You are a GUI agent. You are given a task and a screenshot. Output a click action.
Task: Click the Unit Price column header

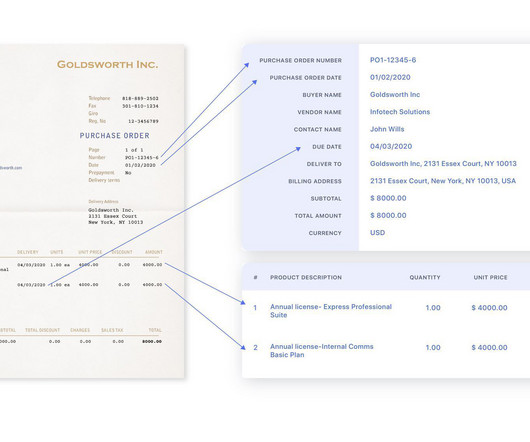point(490,277)
